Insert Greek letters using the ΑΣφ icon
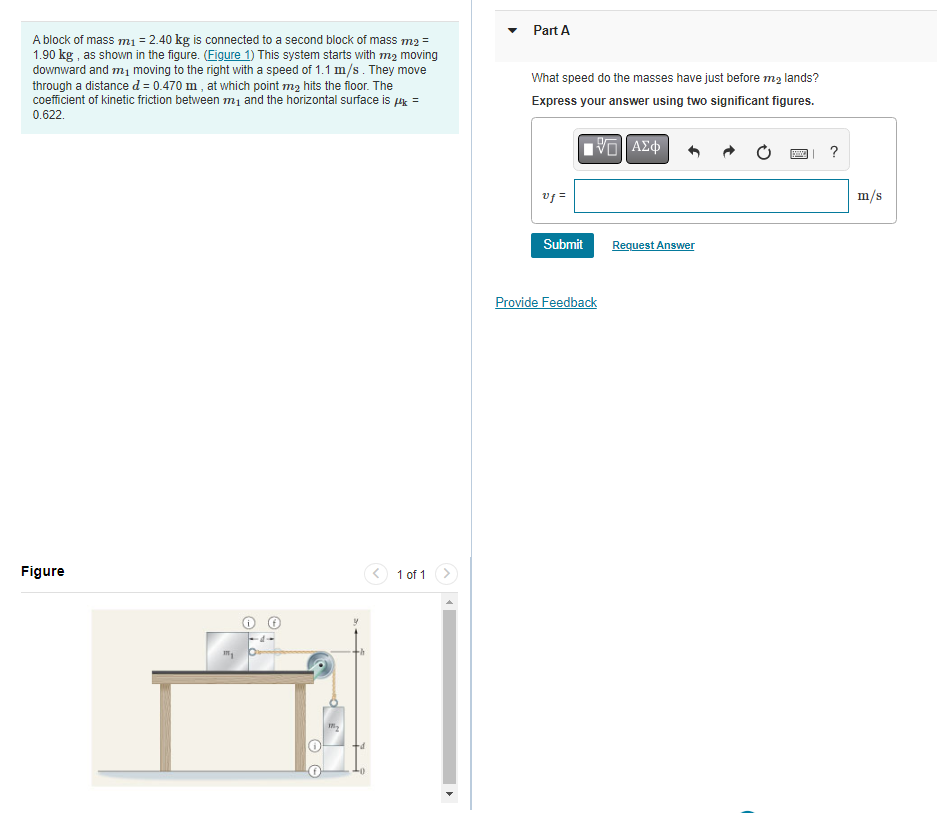Screen dimensions: 937x813 pyautogui.click(x=646, y=148)
